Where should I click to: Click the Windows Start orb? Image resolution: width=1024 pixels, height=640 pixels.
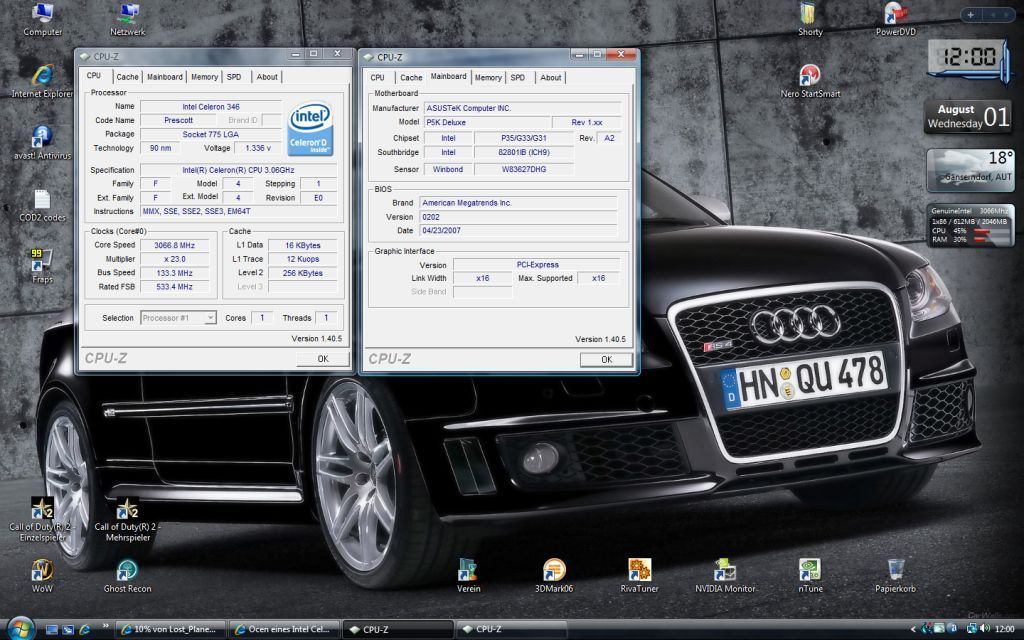(x=20, y=628)
